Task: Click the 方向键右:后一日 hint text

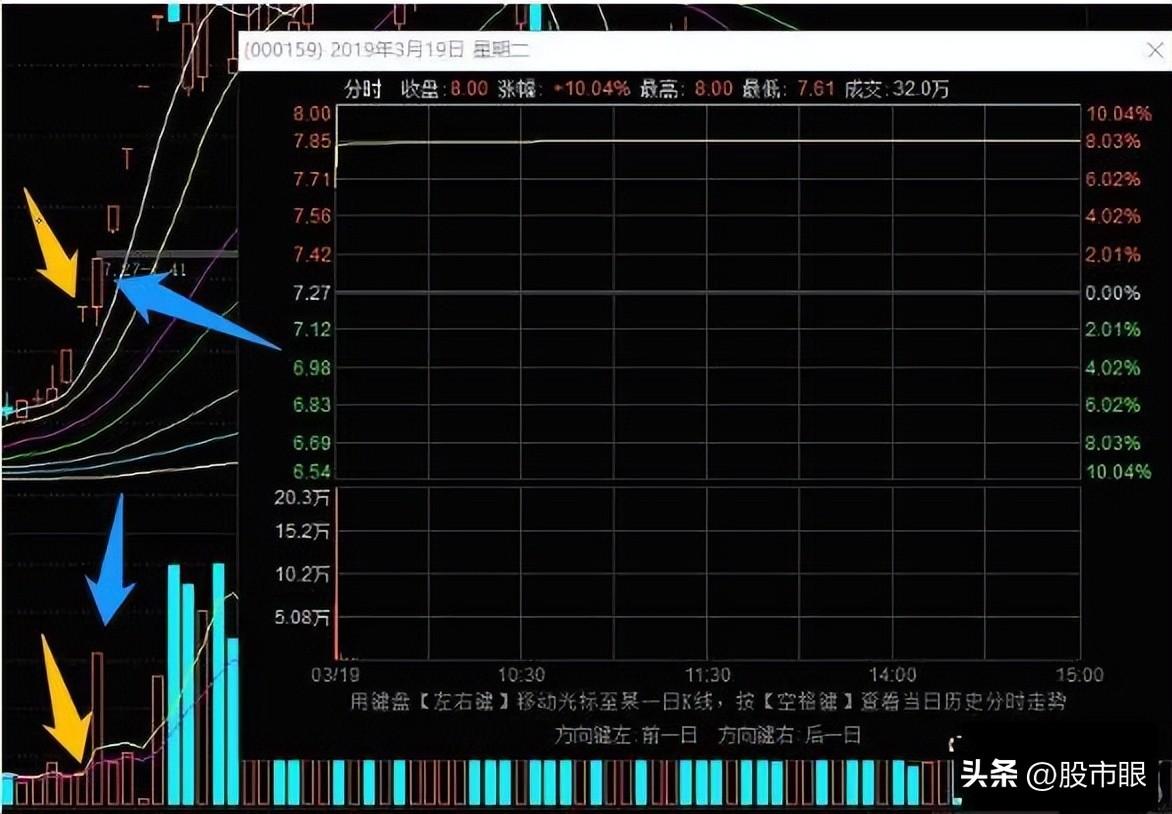Action: tap(789, 735)
